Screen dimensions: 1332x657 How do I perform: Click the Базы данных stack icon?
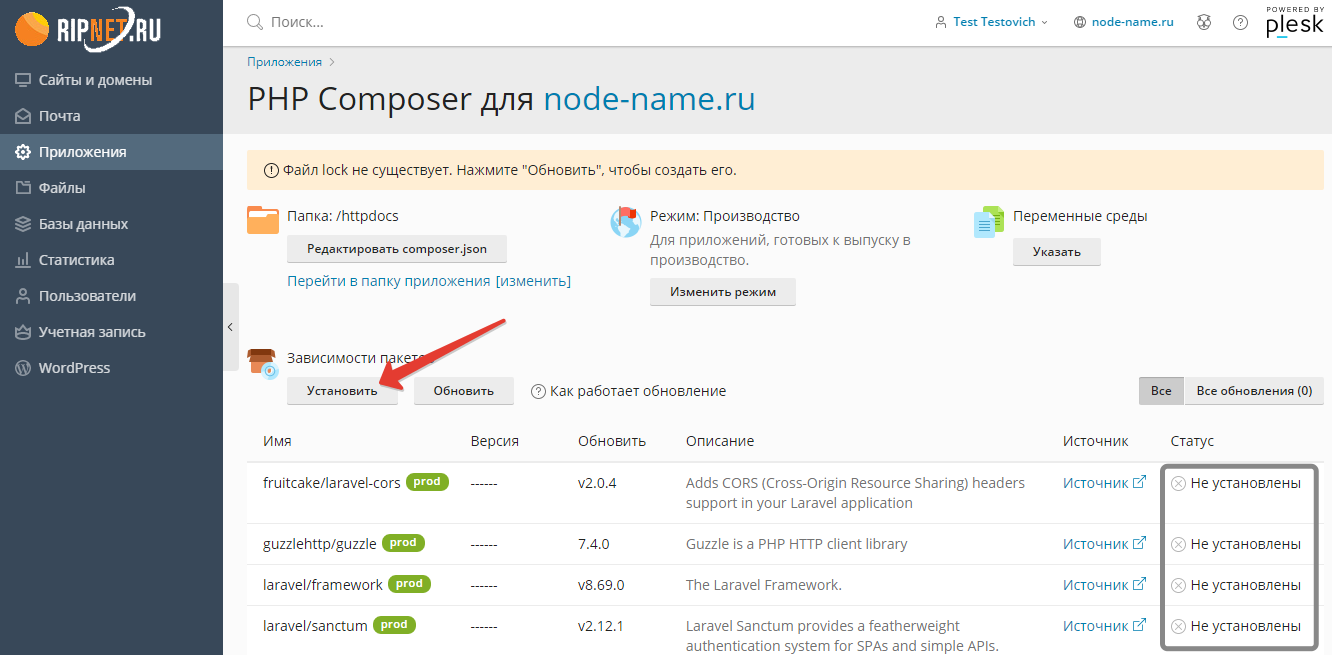23,224
